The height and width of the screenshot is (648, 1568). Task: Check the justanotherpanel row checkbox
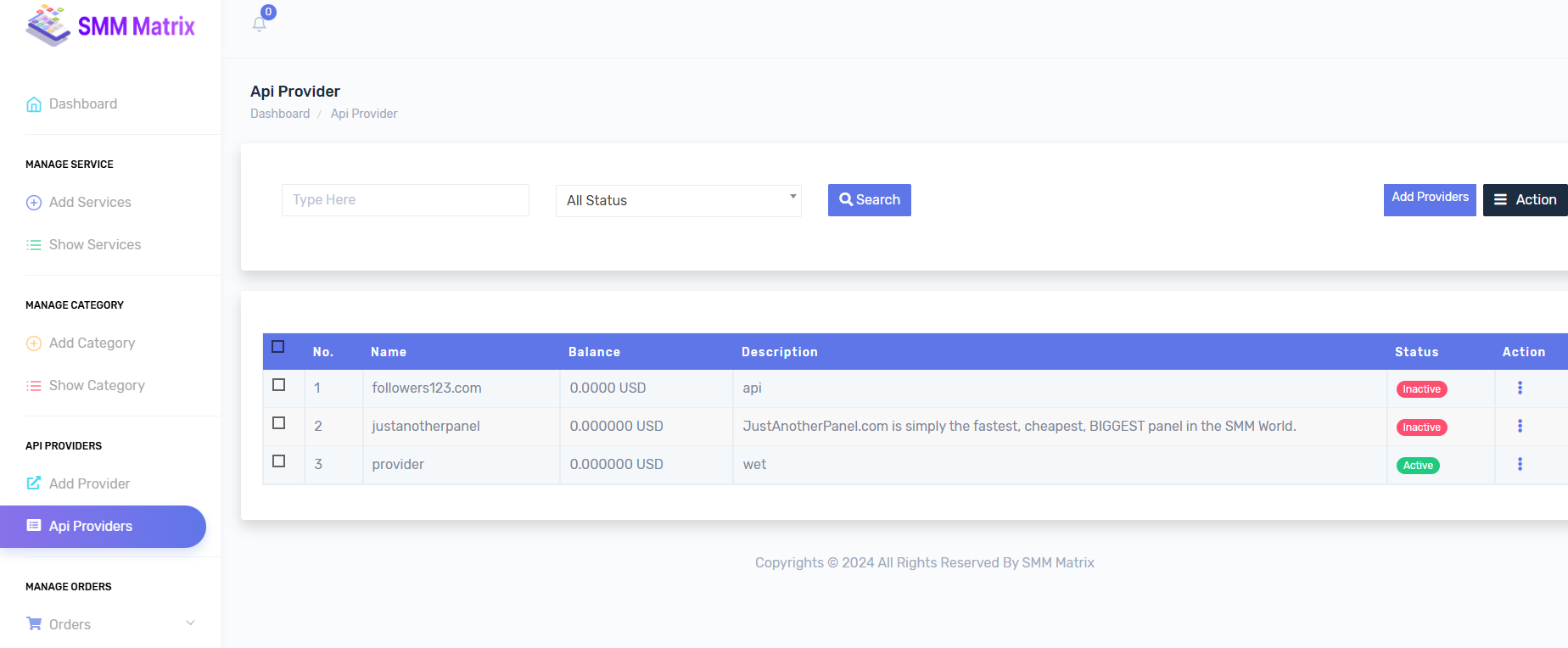click(278, 423)
